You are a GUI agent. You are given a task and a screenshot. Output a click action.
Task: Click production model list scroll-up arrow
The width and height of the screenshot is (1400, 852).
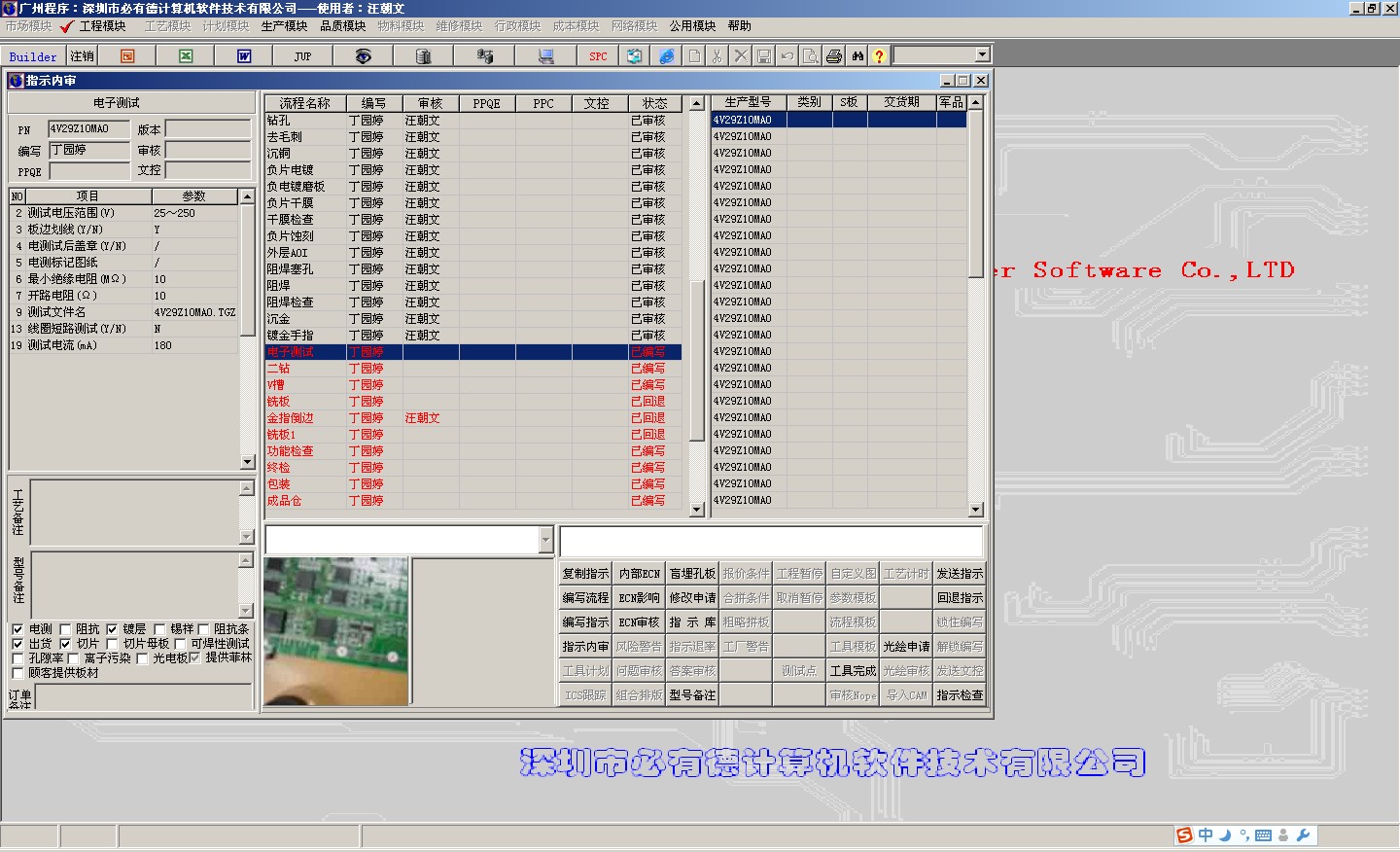point(975,102)
